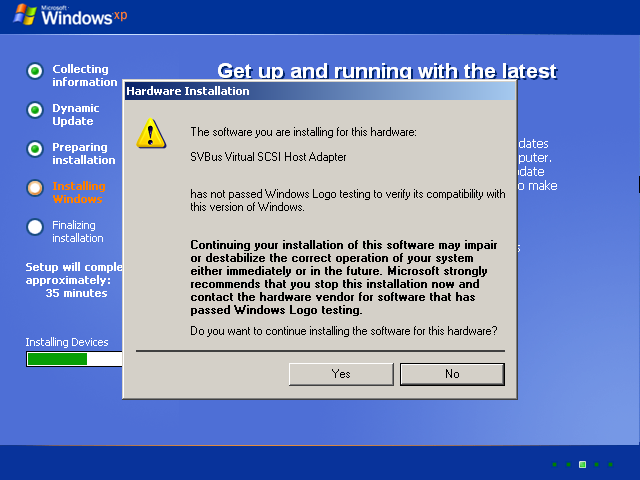Click the Collecting information label
Viewport: 640px width, 480px height.
pyautogui.click(x=84, y=76)
